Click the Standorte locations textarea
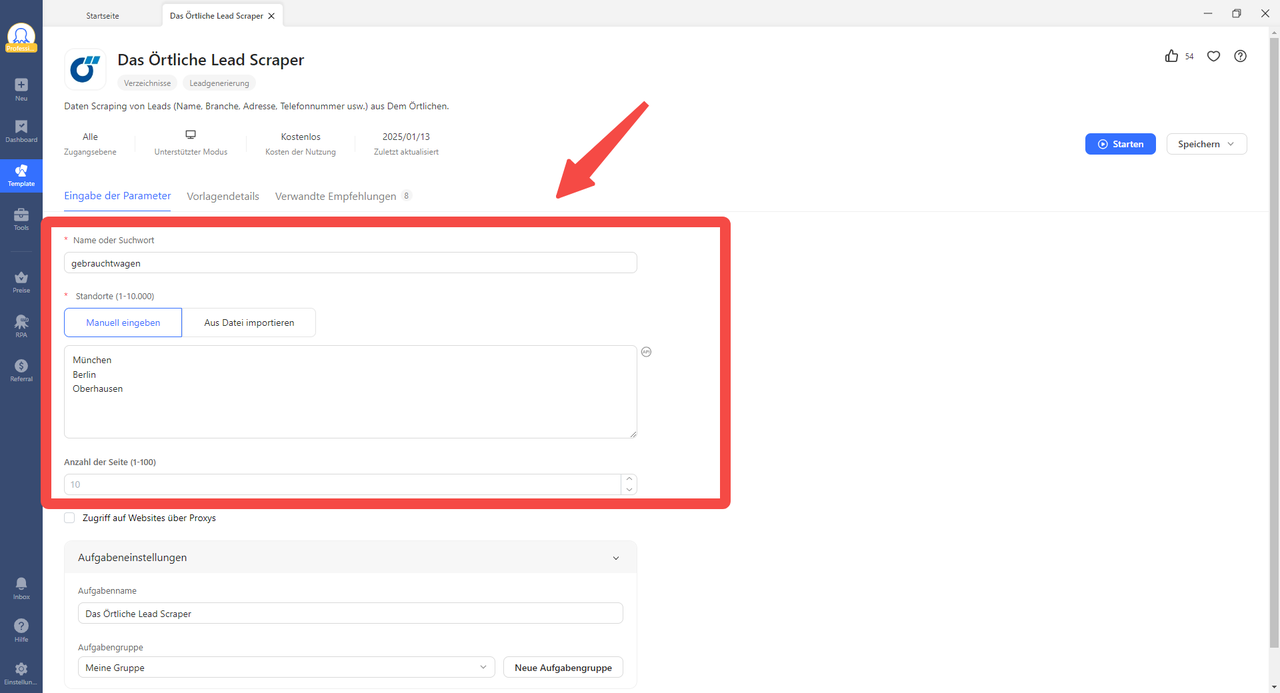This screenshot has width=1280, height=693. pos(350,392)
